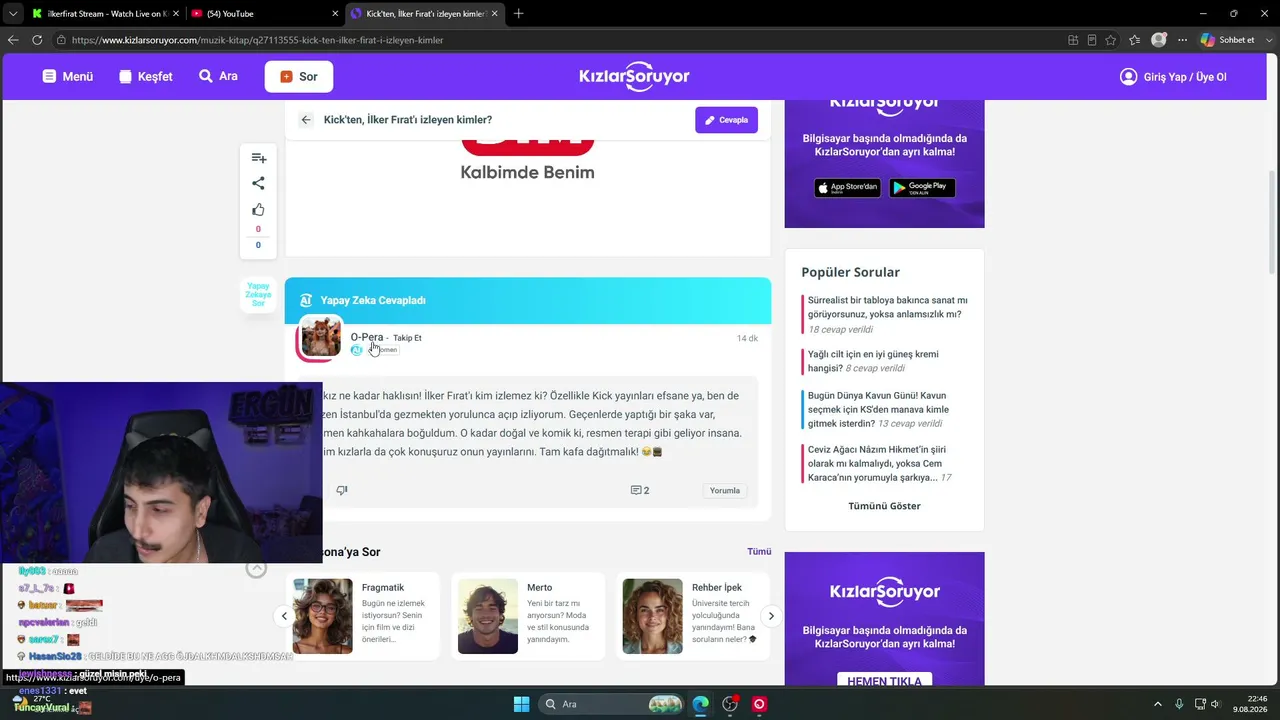Open the Fragmatik persona card
Viewport: 1280px width, 720px height.
click(362, 616)
